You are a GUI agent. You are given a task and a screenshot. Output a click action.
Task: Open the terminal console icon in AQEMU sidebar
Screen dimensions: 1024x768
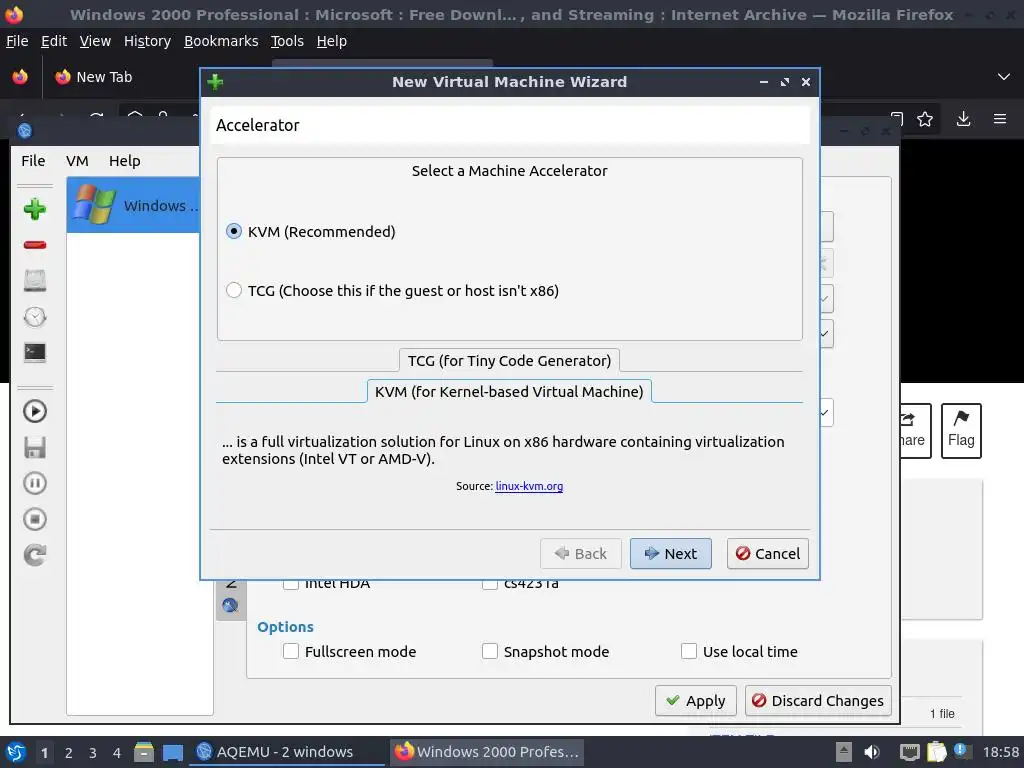tap(35, 353)
